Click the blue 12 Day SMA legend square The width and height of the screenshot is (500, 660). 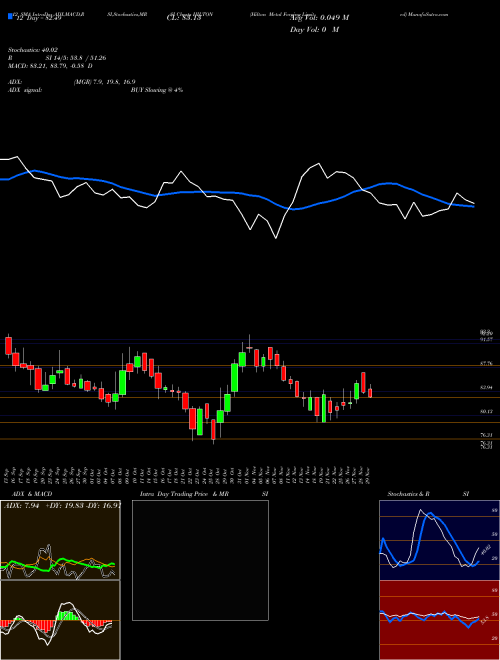[10, 16]
